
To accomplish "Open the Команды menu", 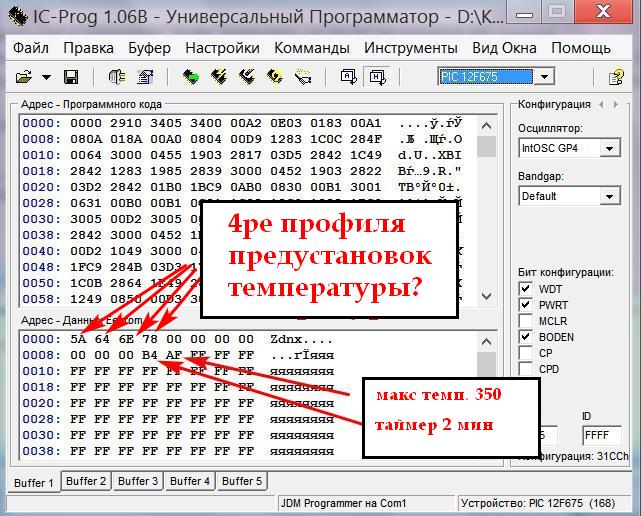I will (311, 48).
